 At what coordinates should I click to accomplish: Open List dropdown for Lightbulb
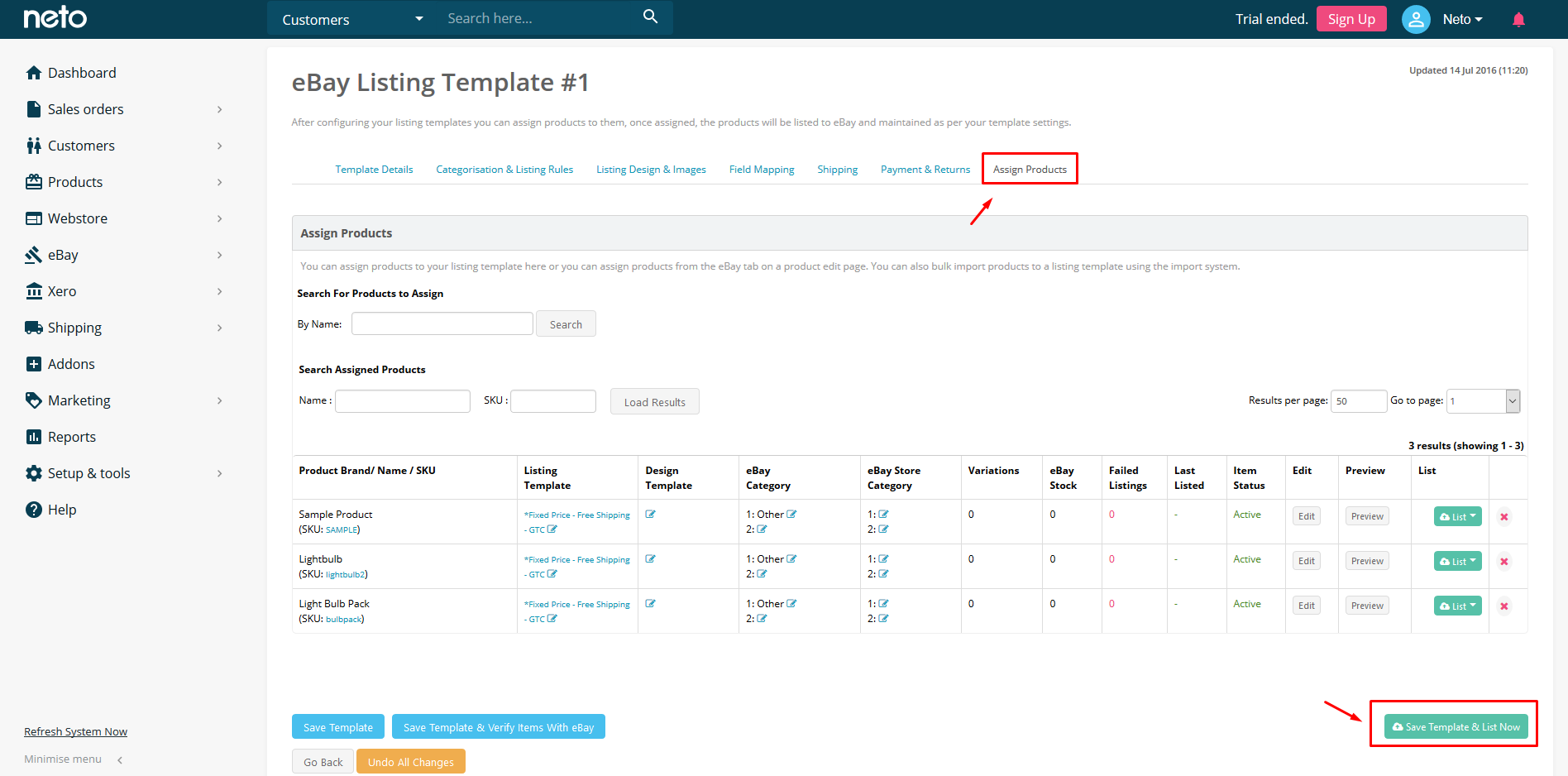pos(1458,561)
